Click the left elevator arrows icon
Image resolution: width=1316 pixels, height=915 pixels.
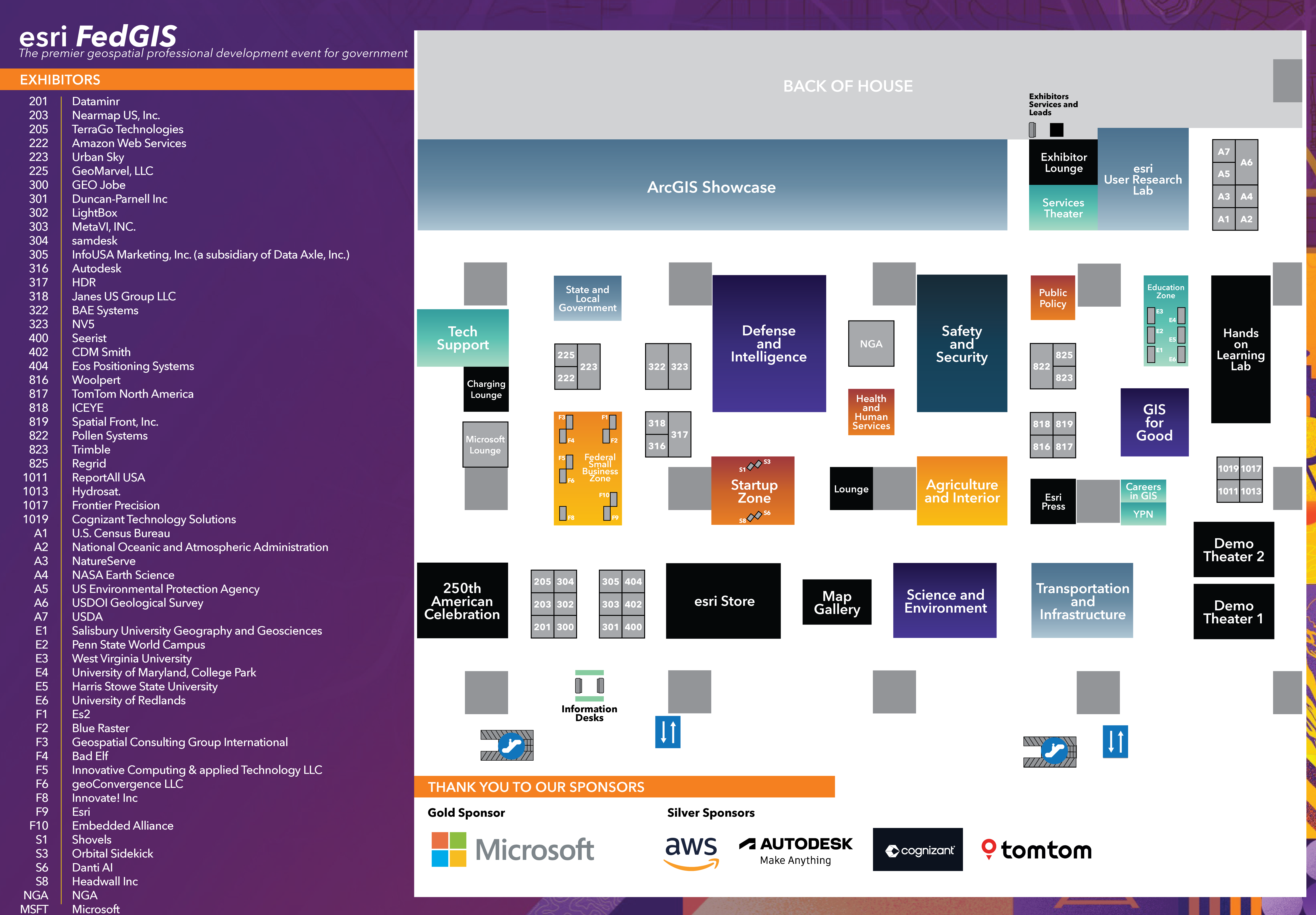[x=668, y=732]
